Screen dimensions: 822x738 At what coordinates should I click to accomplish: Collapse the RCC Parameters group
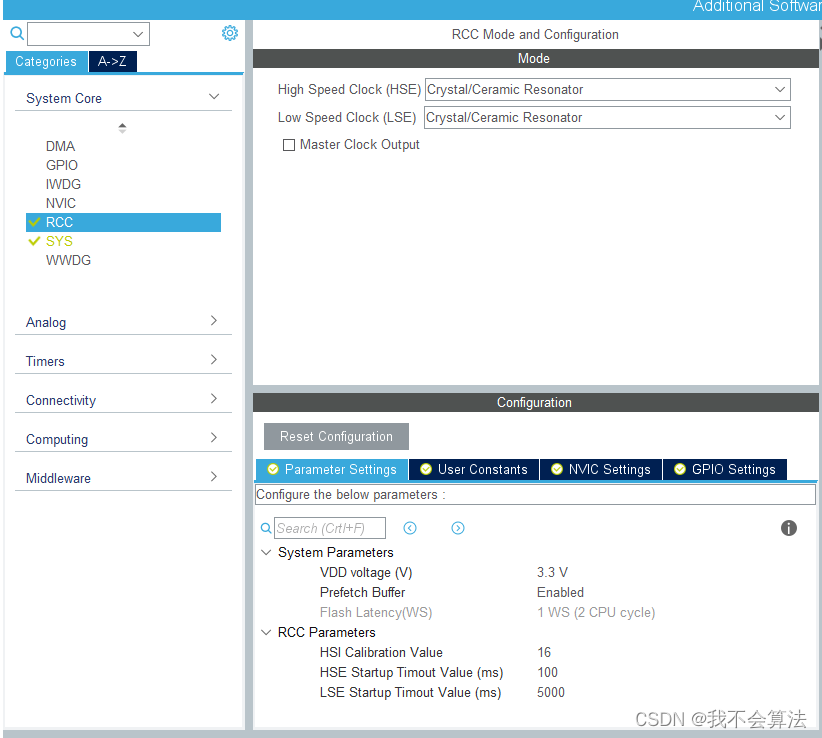pyautogui.click(x=266, y=632)
